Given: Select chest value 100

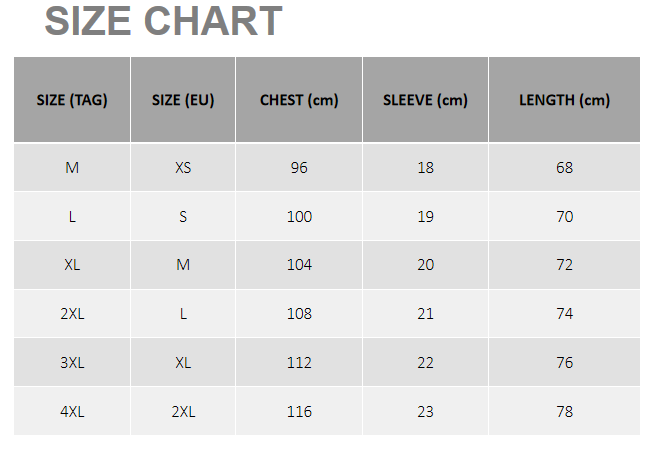Looking at the screenshot, I should (299, 217).
